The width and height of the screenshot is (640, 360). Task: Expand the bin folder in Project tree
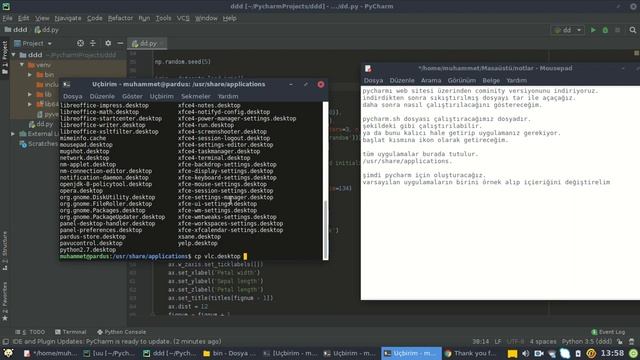(30, 75)
